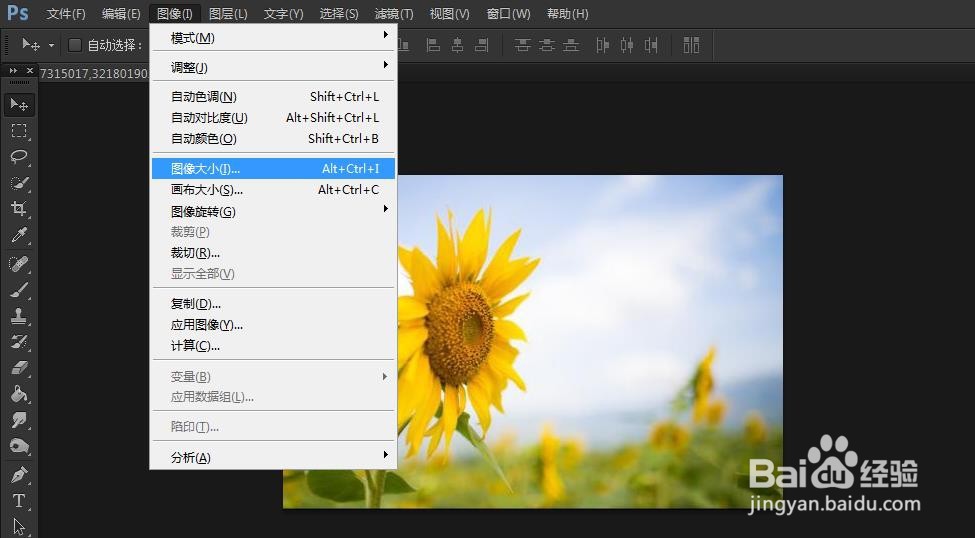This screenshot has height=538, width=975.
Task: Choose 自动对比度(U) menu item
Action: point(274,118)
